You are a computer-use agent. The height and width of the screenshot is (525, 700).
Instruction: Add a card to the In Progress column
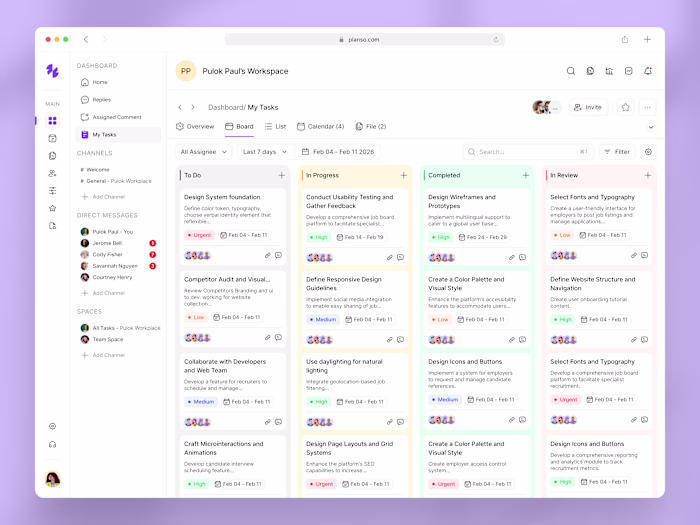(404, 175)
